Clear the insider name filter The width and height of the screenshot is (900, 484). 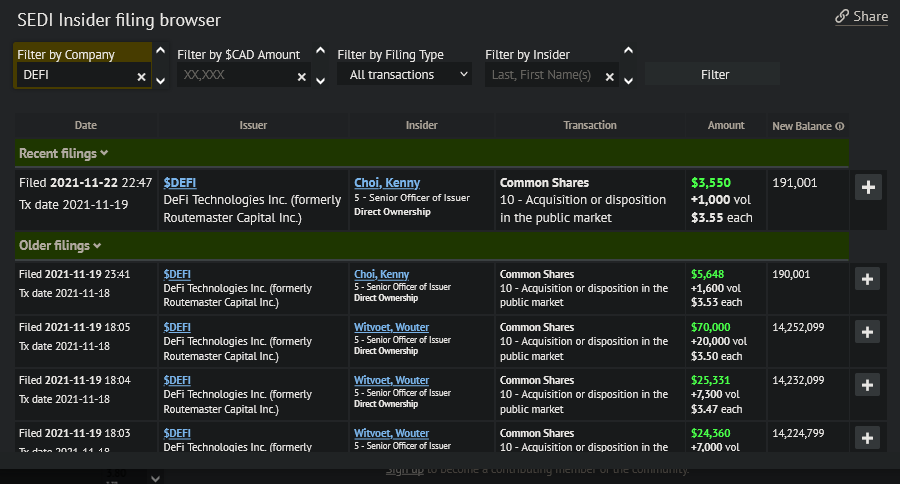[x=609, y=77]
